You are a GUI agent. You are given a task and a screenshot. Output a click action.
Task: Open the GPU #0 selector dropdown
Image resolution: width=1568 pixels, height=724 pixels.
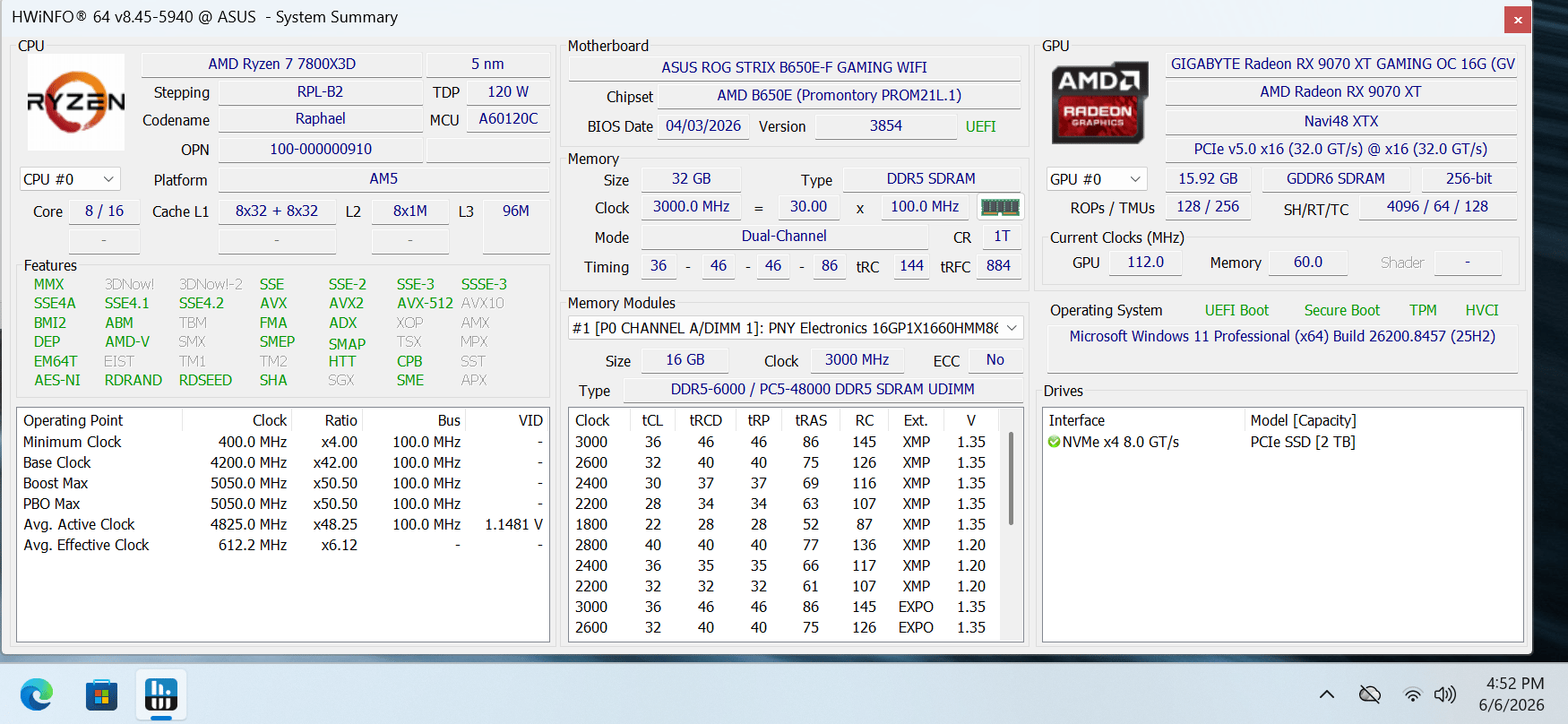[x=1097, y=179]
